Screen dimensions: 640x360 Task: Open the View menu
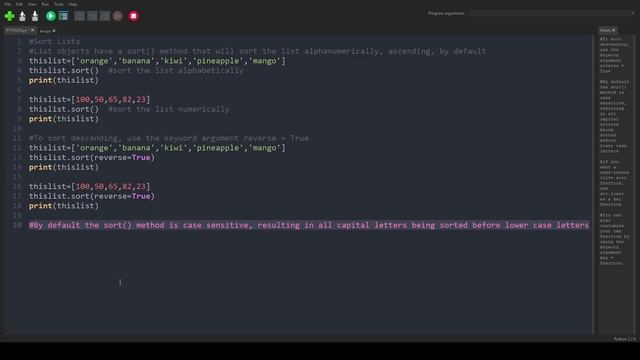click(32, 4)
